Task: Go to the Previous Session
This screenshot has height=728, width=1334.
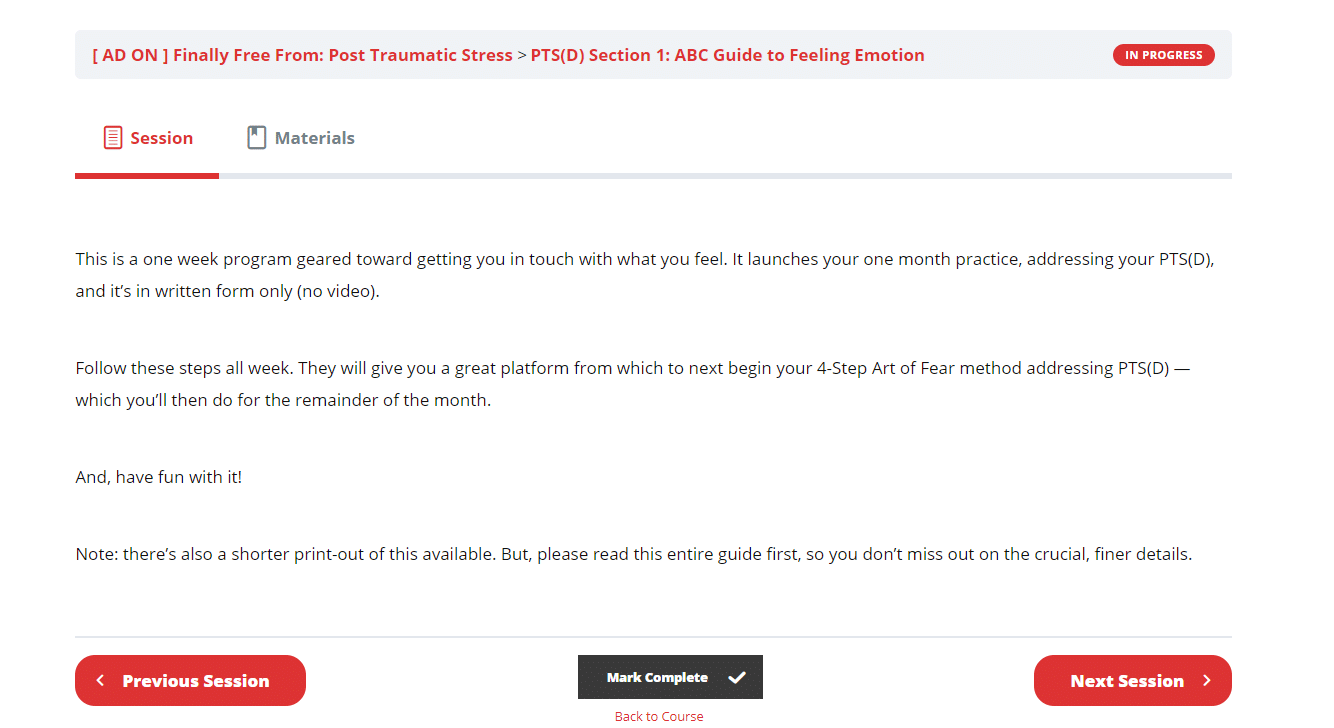Action: [x=190, y=681]
